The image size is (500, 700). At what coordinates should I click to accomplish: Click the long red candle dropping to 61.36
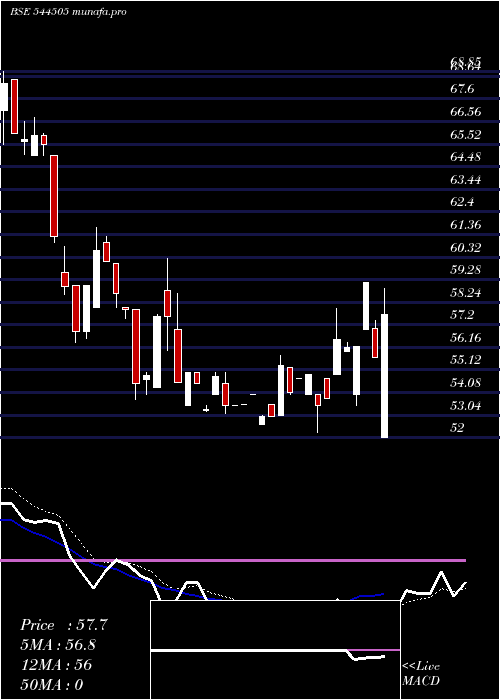click(x=54, y=196)
